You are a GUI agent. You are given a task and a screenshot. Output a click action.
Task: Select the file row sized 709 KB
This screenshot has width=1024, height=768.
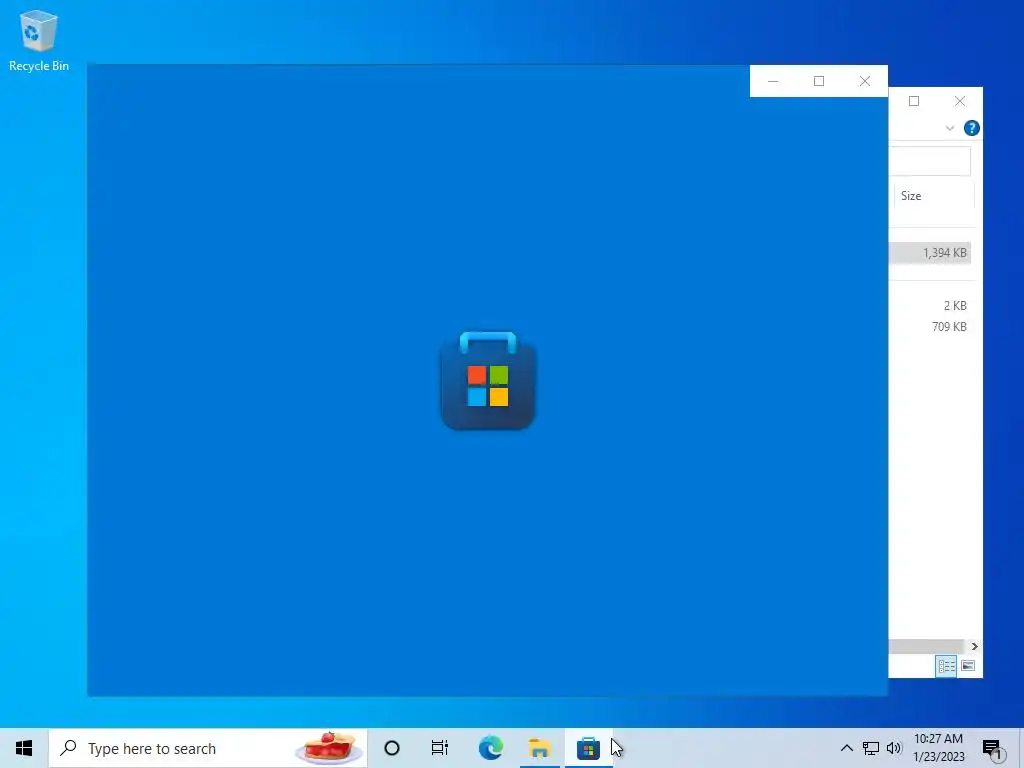(929, 327)
